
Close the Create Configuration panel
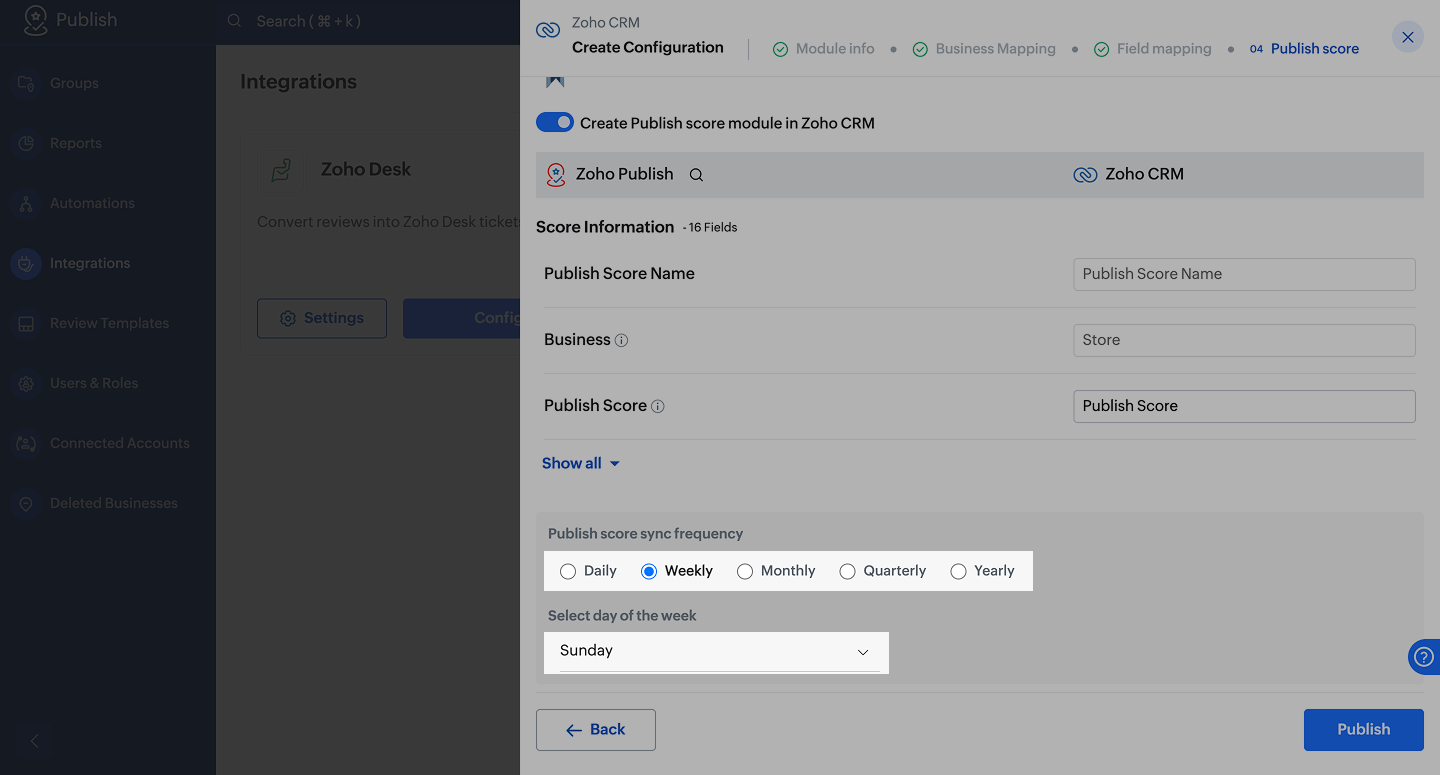coord(1408,37)
